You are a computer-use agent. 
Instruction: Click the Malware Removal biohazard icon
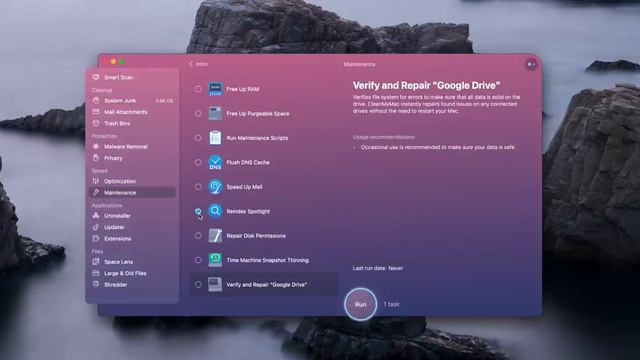(96, 147)
